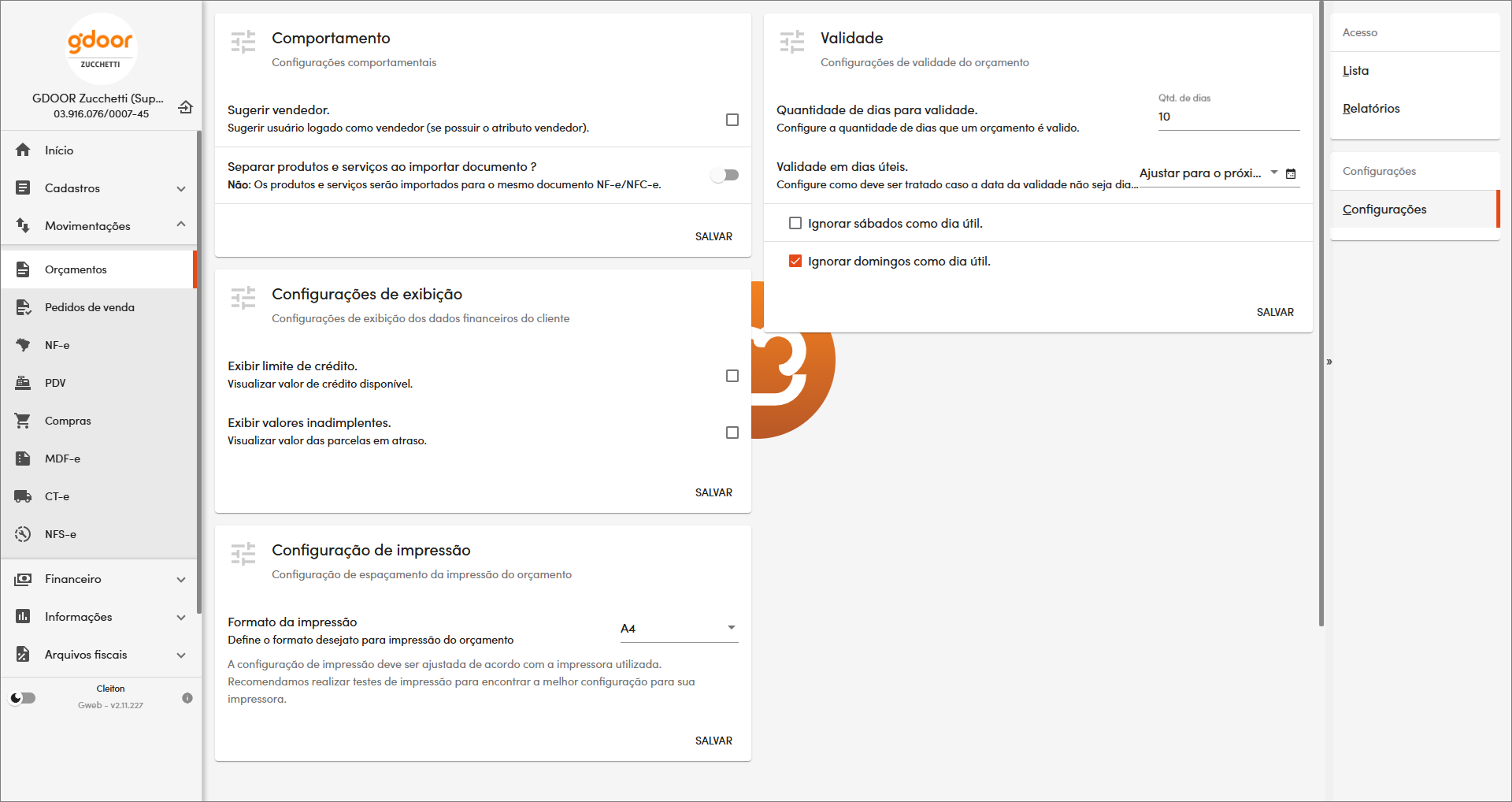
Task: Click sliders icon of Configuração de impressão card
Action: pos(243,553)
